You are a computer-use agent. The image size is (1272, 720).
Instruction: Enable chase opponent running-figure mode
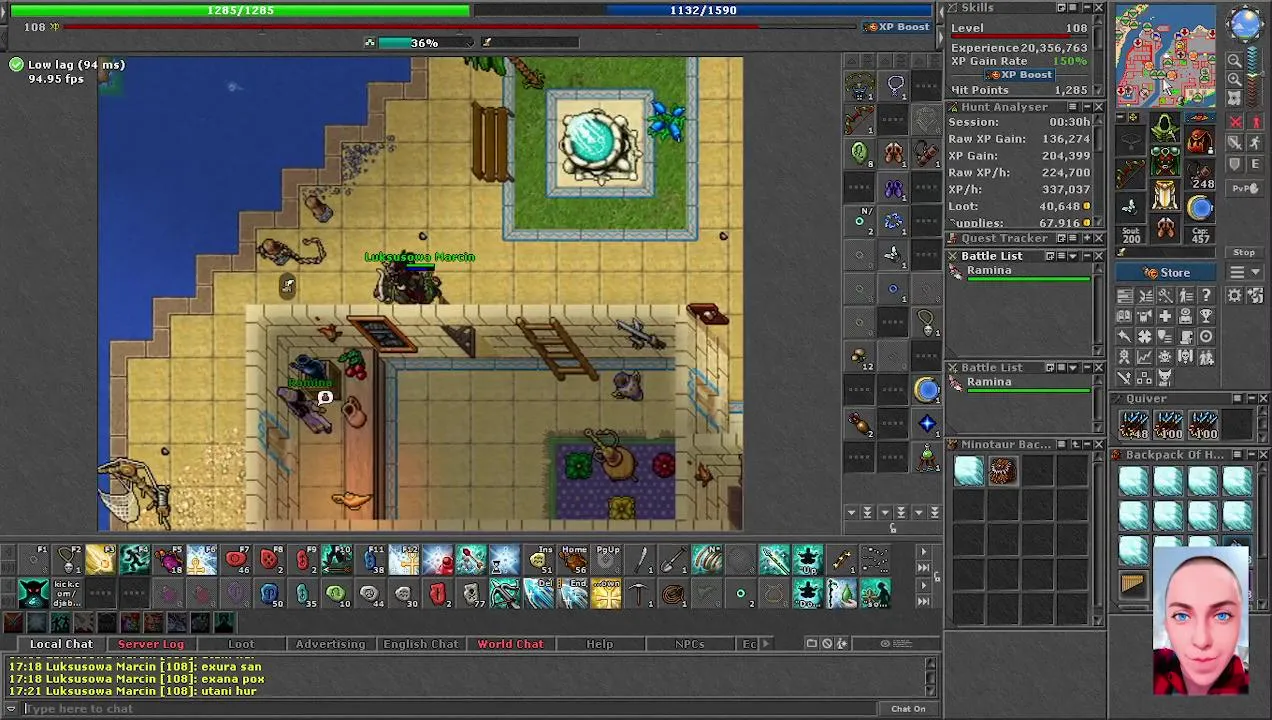pyautogui.click(x=1255, y=142)
